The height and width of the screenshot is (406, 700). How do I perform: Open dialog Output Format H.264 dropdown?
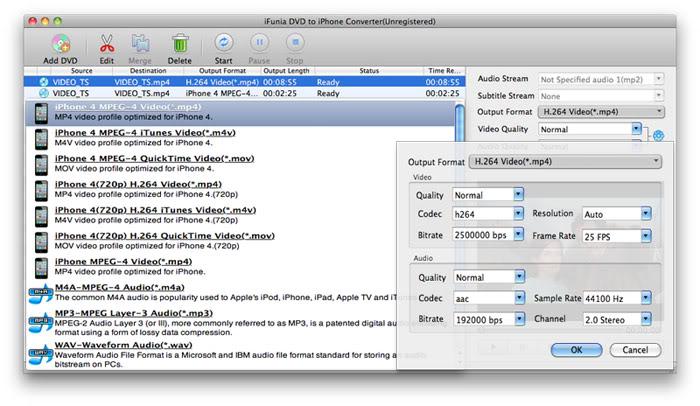[x=565, y=162]
